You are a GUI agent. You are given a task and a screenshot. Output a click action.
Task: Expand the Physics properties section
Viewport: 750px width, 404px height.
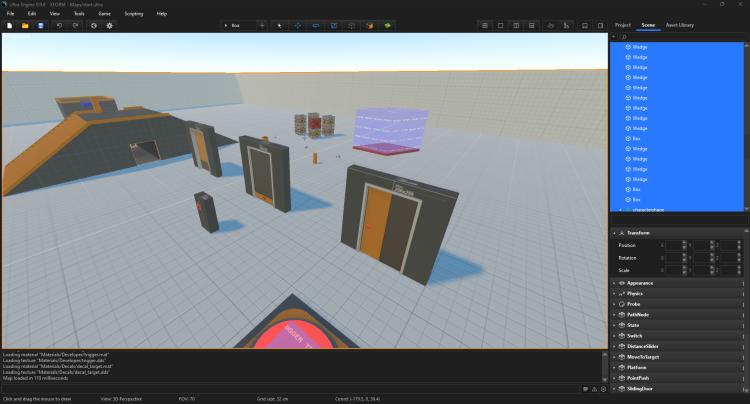(638, 294)
